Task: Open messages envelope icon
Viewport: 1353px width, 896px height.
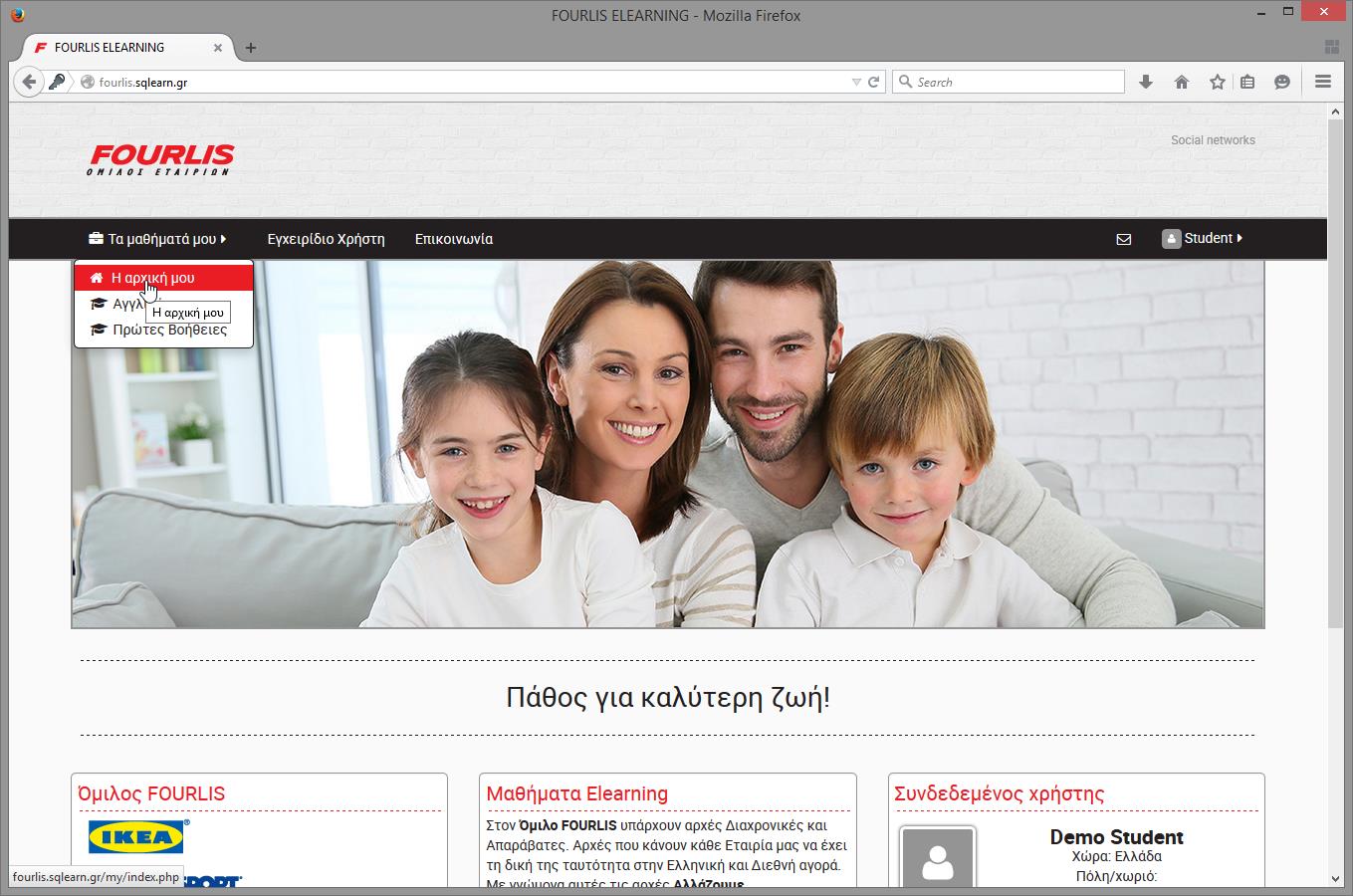Action: (x=1124, y=239)
